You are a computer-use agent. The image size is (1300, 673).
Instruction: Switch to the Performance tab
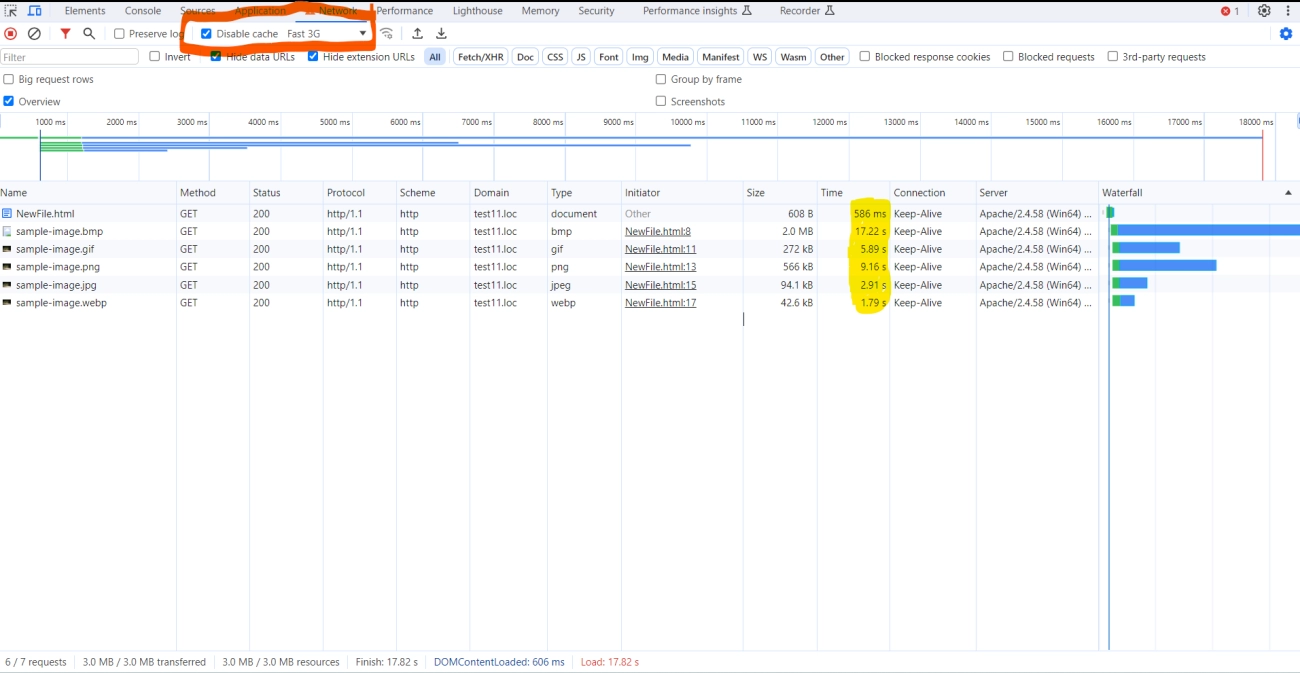point(404,11)
